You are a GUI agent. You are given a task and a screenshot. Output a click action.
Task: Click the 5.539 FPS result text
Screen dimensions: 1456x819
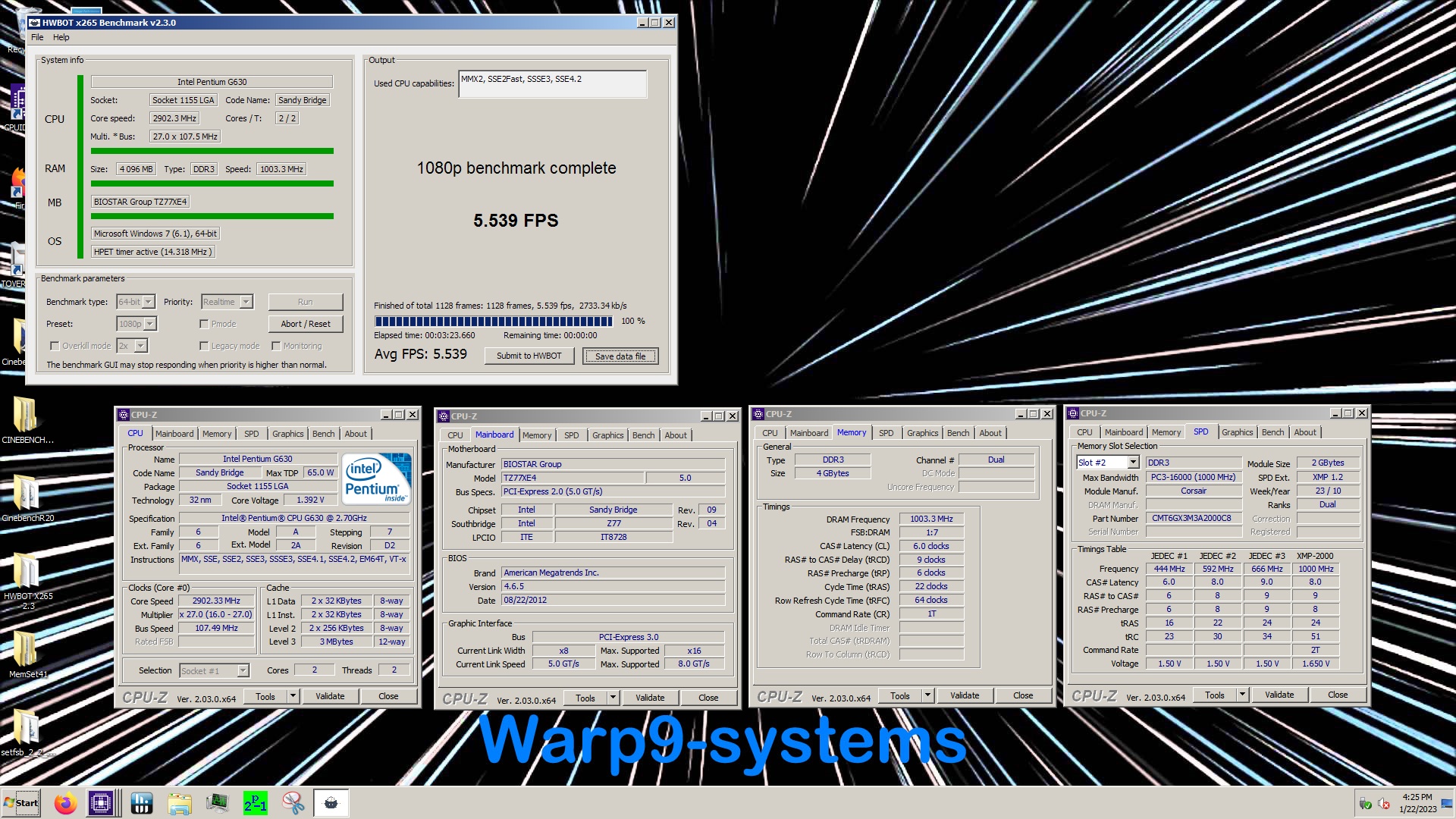pos(516,221)
